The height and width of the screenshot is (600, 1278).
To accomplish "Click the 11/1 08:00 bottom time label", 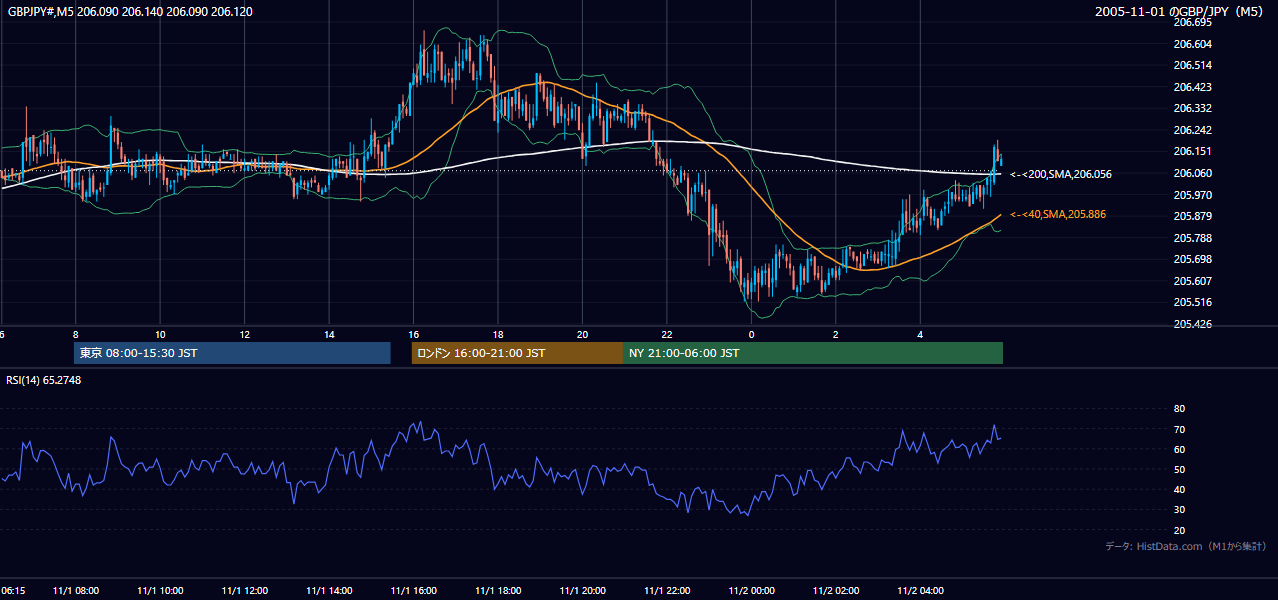I will point(76,591).
